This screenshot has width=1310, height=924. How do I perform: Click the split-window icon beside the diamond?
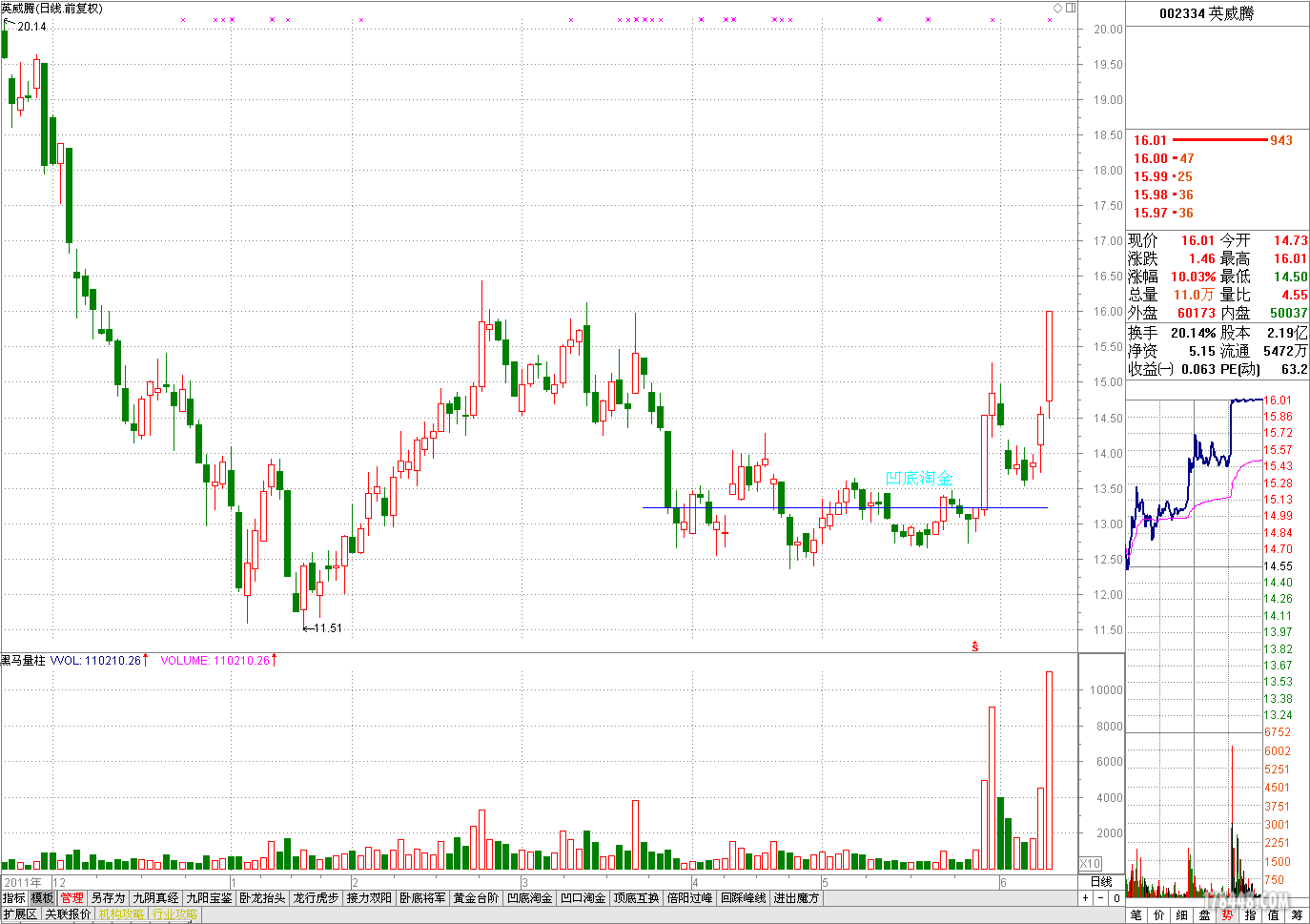1071,8
